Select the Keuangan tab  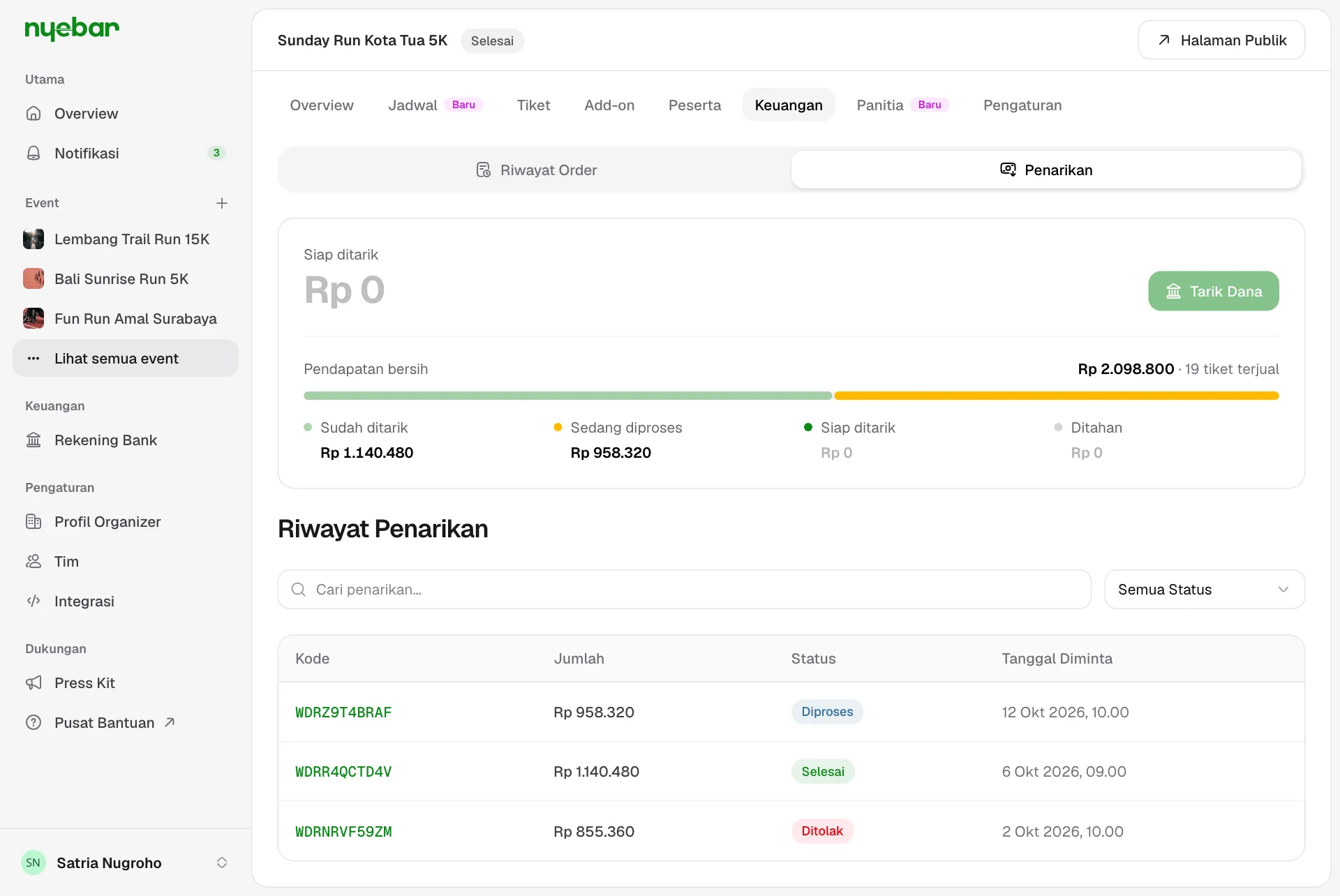click(789, 105)
